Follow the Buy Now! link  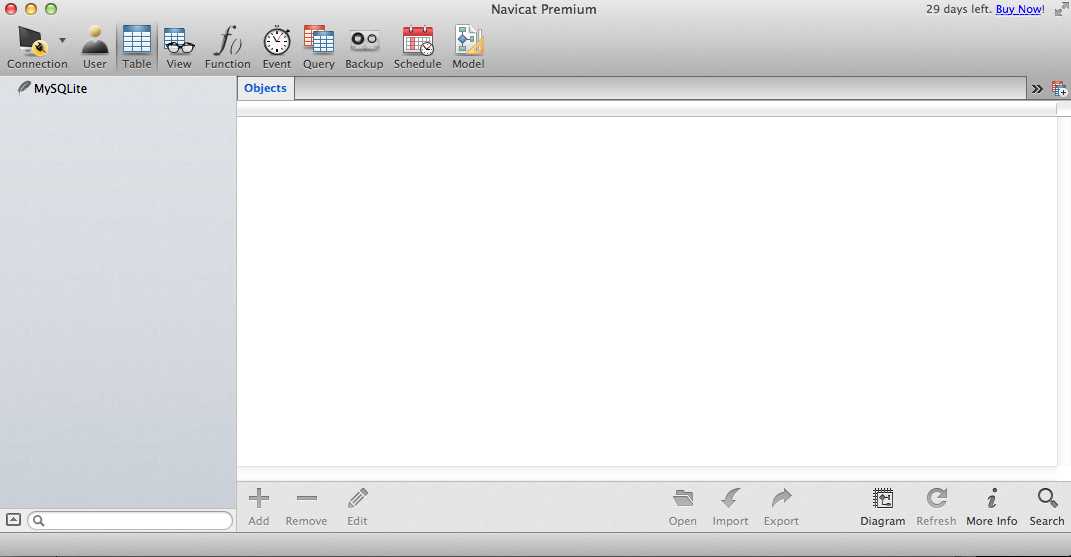1020,10
